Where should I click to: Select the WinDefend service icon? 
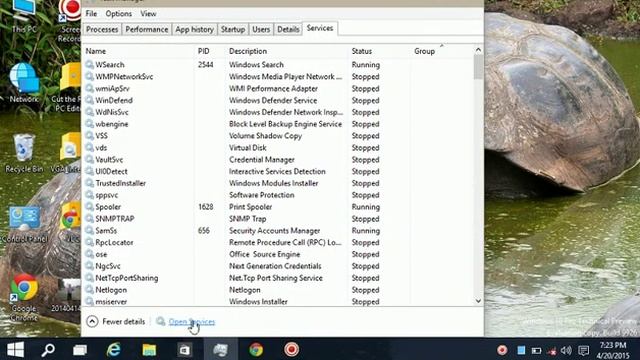point(89,100)
